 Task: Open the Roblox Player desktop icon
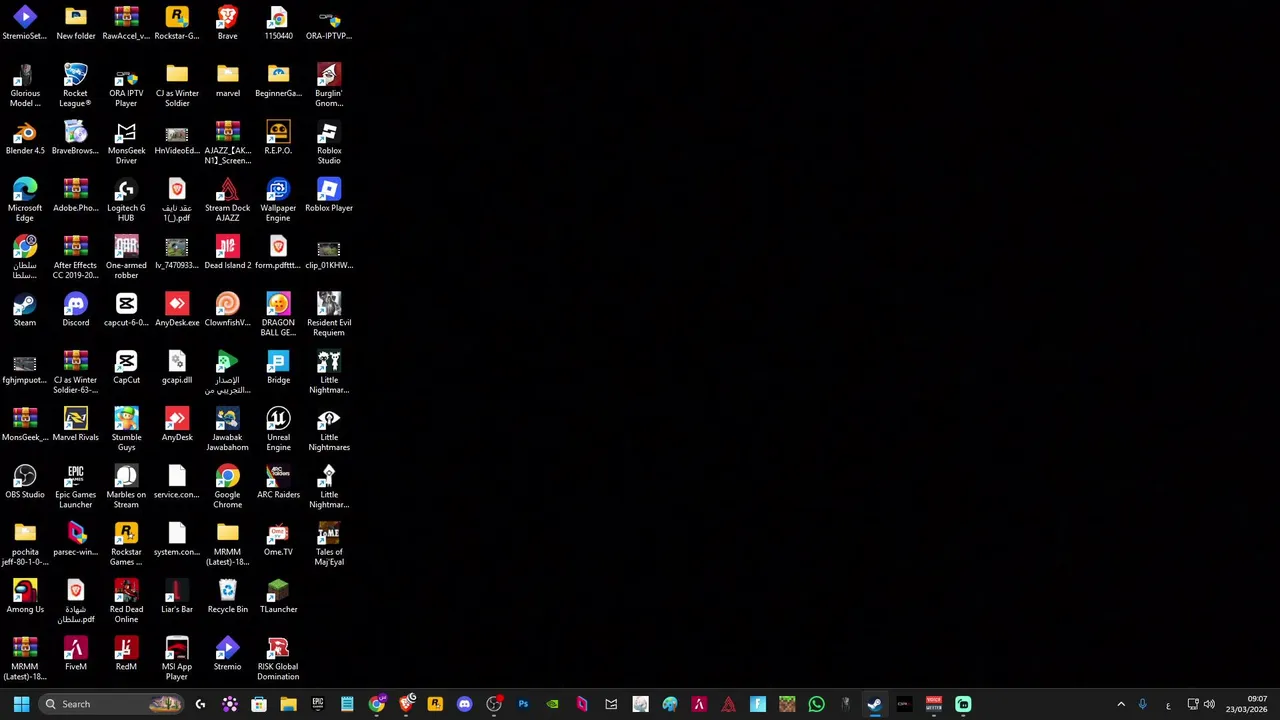pos(329,195)
